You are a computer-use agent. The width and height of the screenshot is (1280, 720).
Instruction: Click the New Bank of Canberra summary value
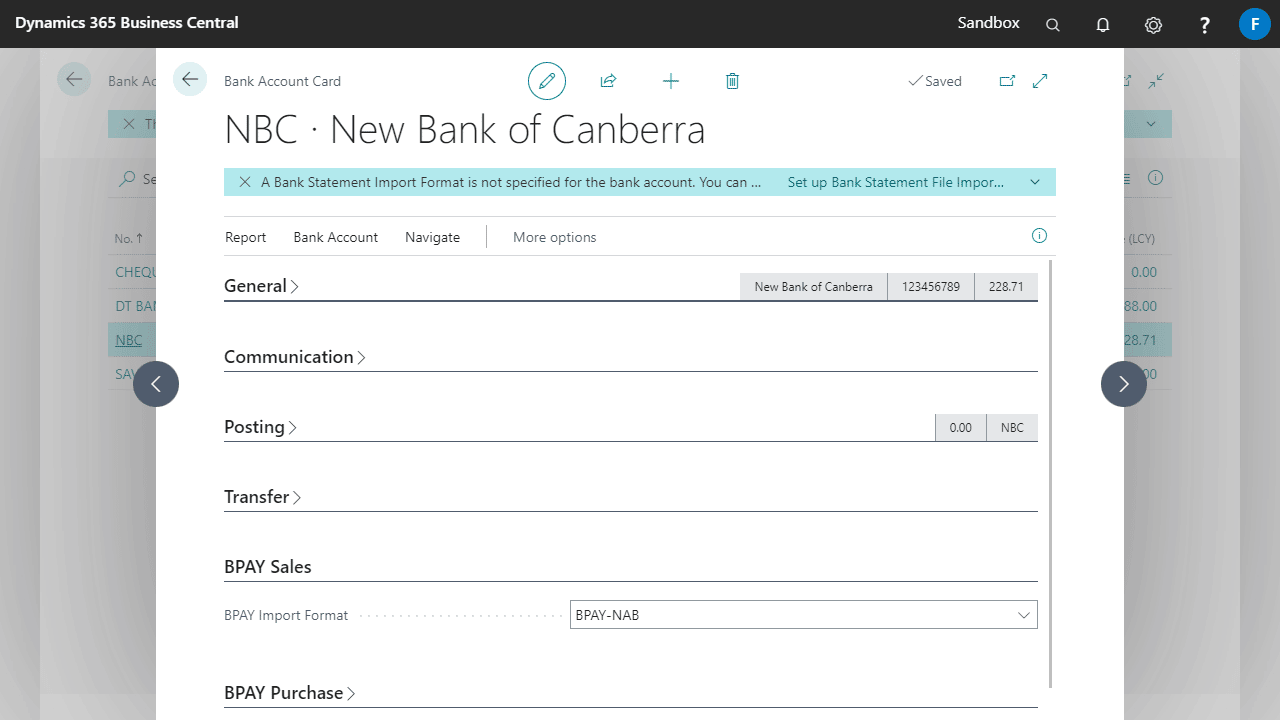[x=814, y=287]
